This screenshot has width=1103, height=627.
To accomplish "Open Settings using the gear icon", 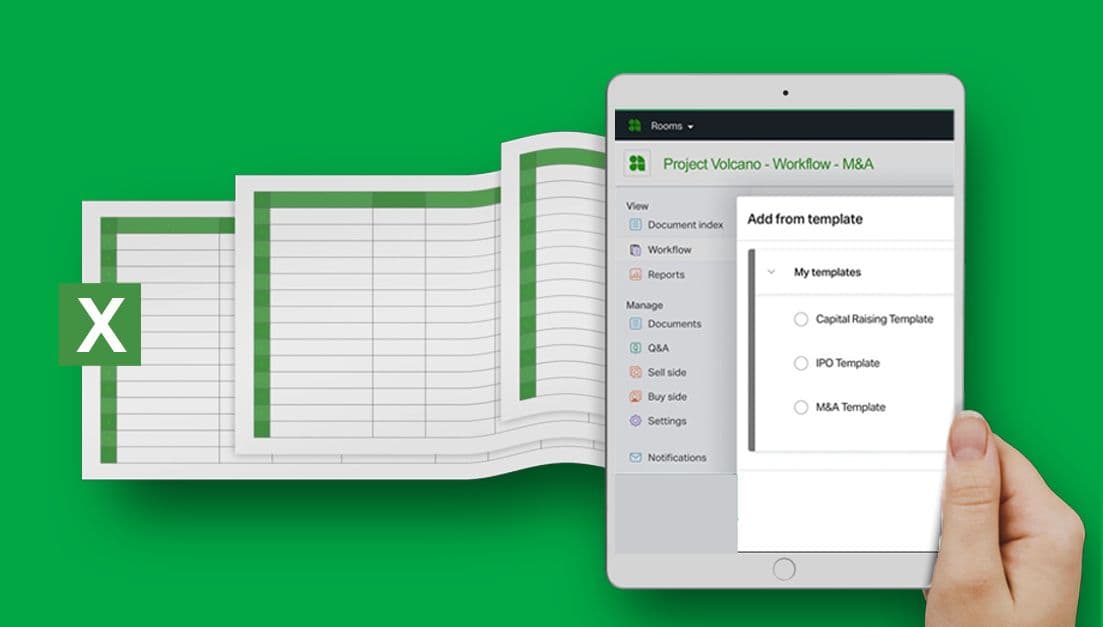I will tap(635, 421).
